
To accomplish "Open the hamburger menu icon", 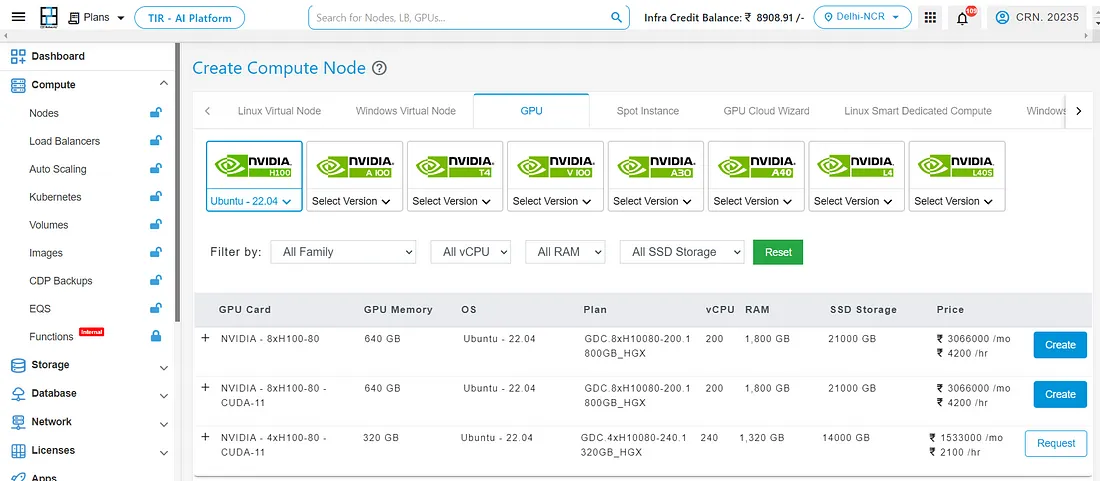I will [x=18, y=17].
